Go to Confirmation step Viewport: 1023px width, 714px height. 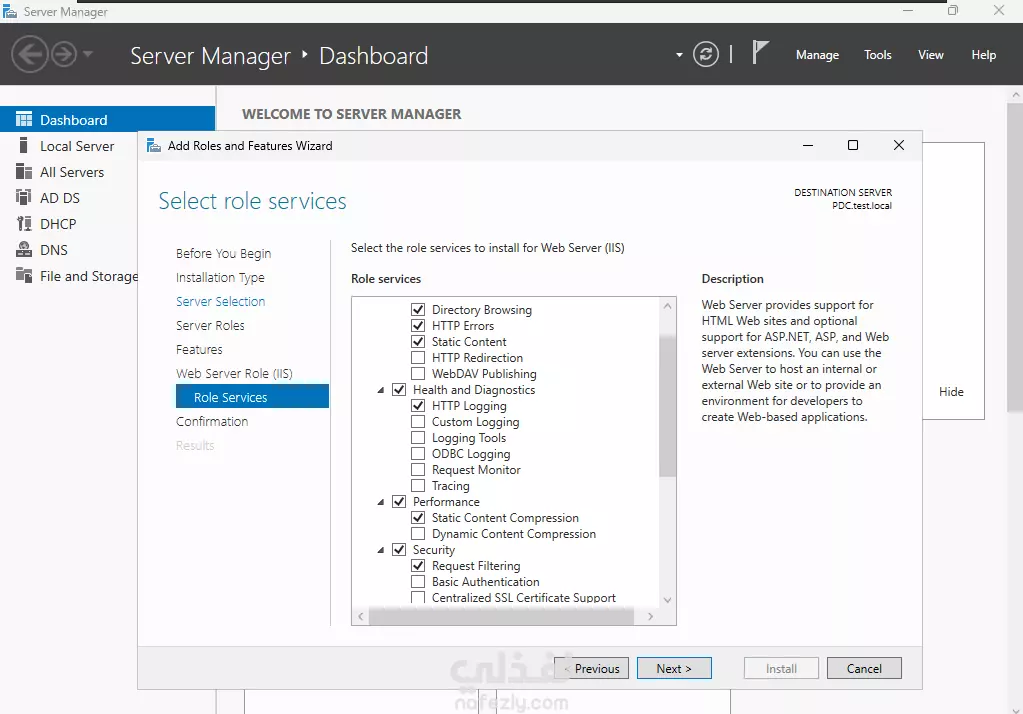click(212, 421)
